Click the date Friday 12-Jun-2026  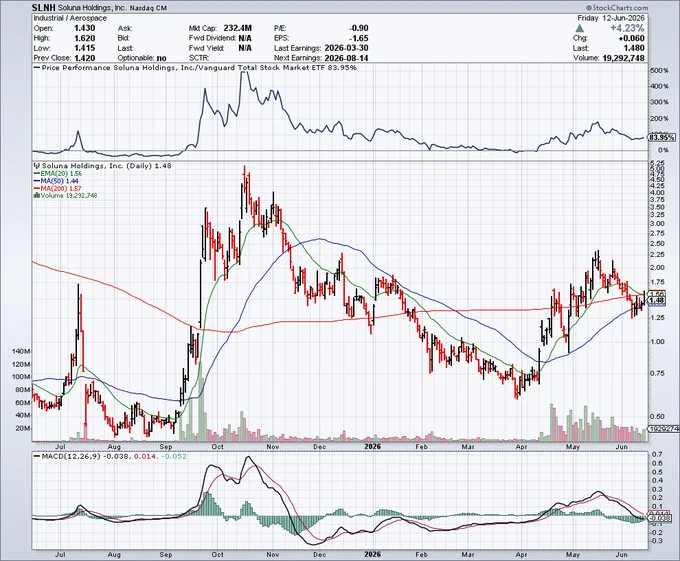pyautogui.click(x=611, y=18)
